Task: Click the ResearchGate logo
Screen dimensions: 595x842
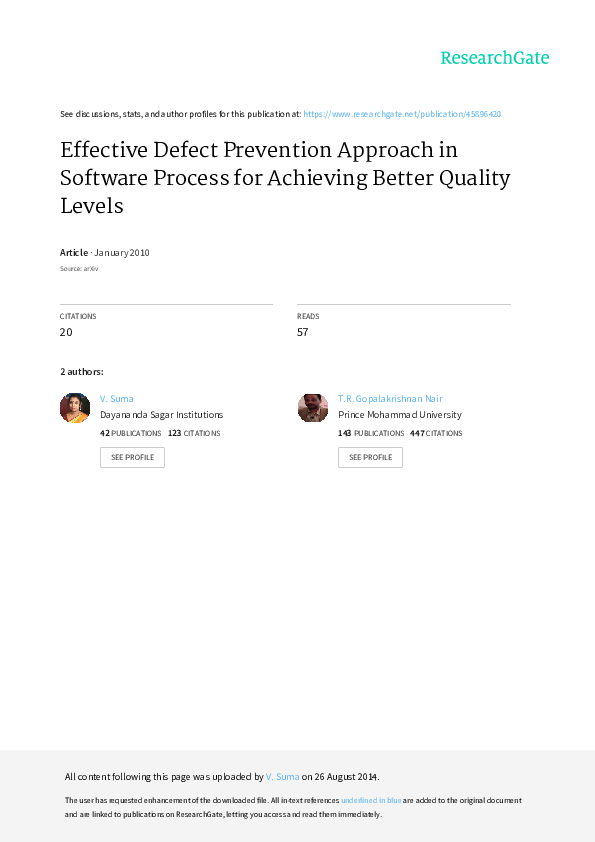Action: 495,58
